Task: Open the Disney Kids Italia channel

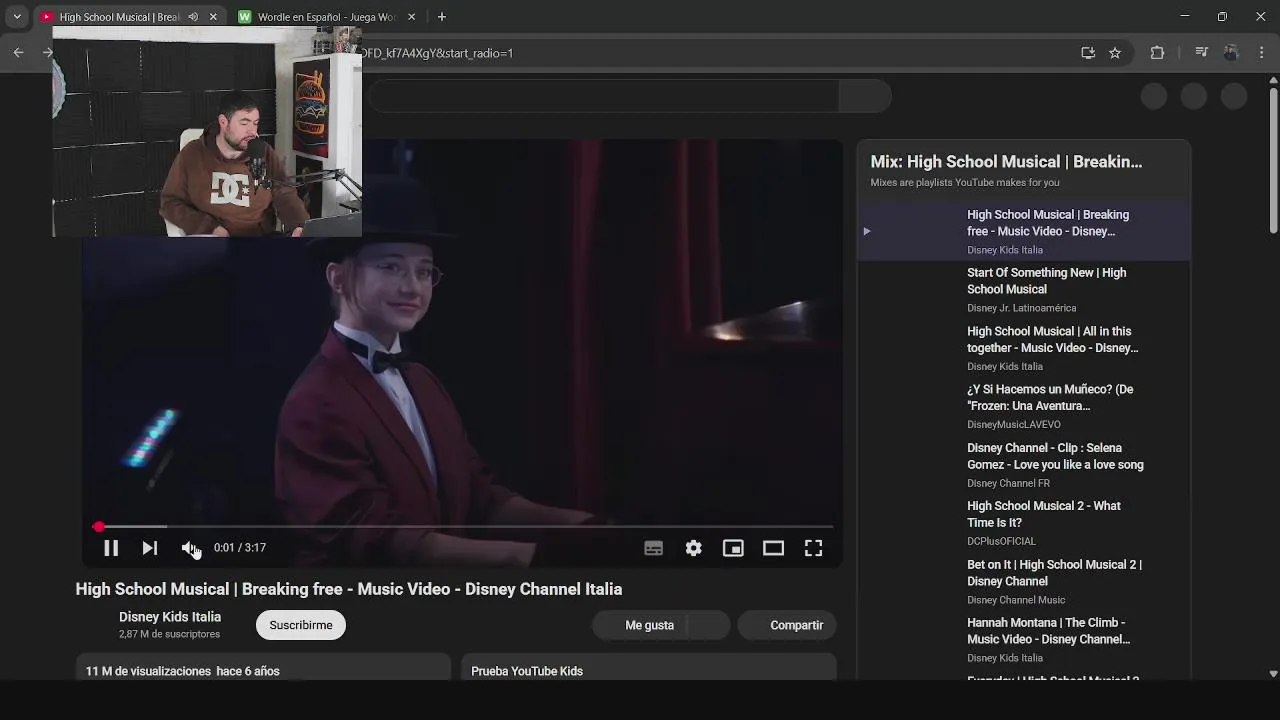Action: [170, 617]
